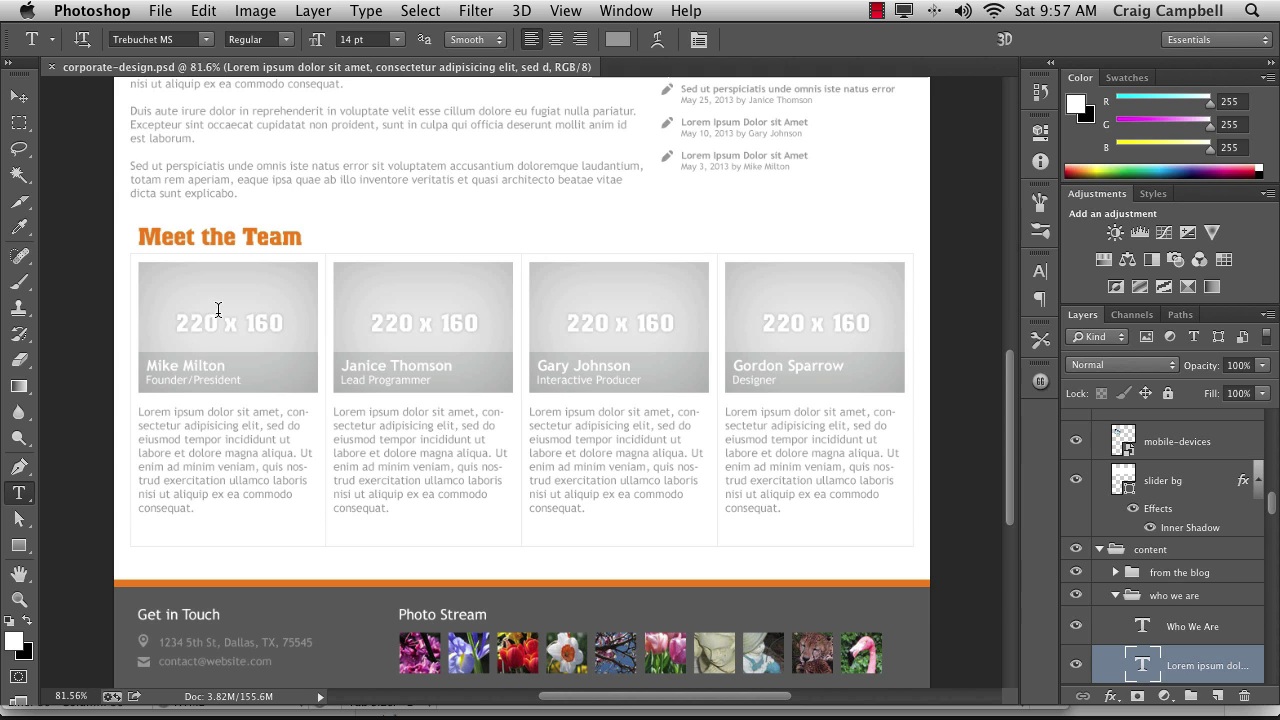Open the anti-aliasing Smooth dropdown

click(477, 40)
